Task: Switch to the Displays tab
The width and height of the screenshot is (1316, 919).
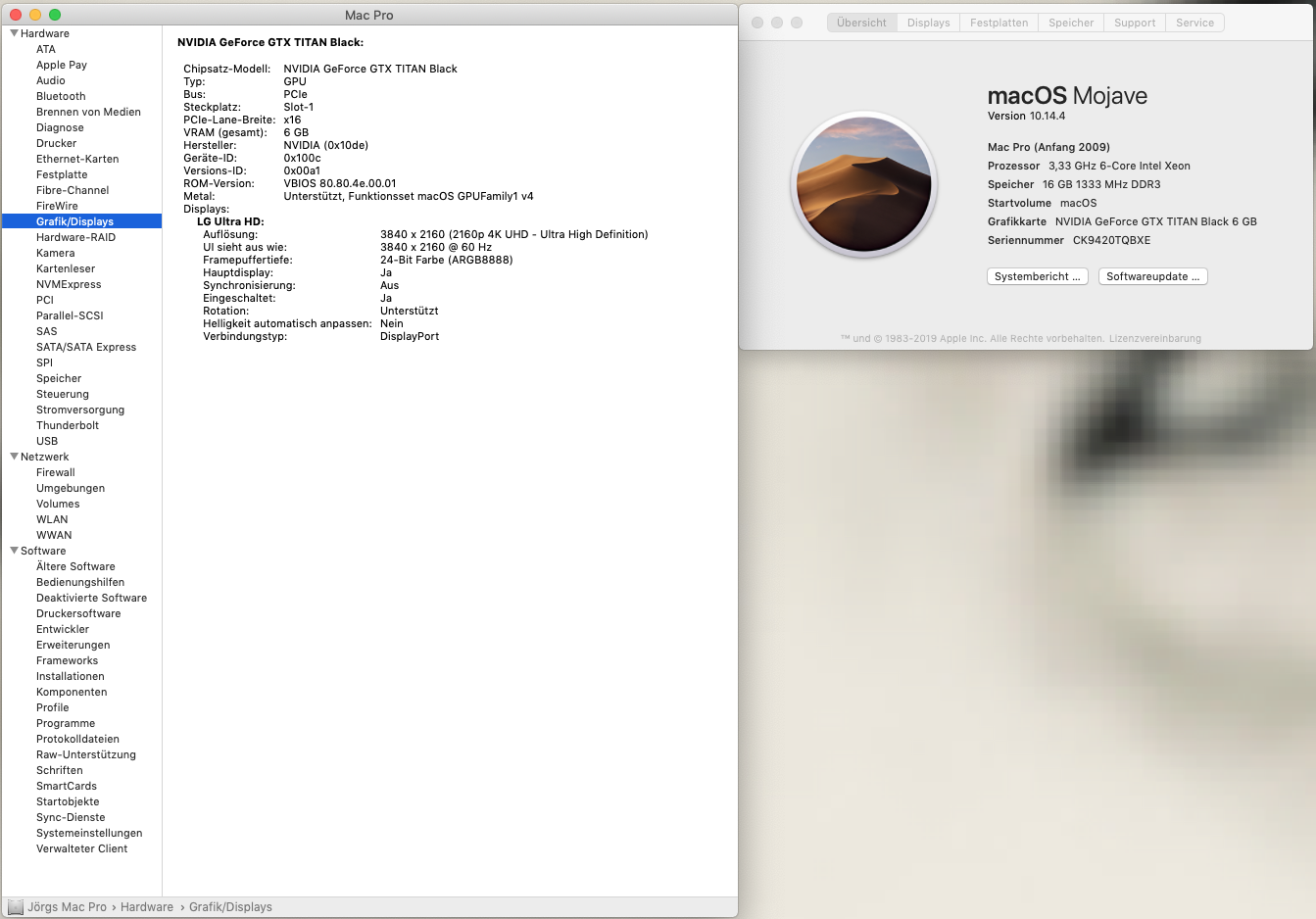Action: (928, 23)
